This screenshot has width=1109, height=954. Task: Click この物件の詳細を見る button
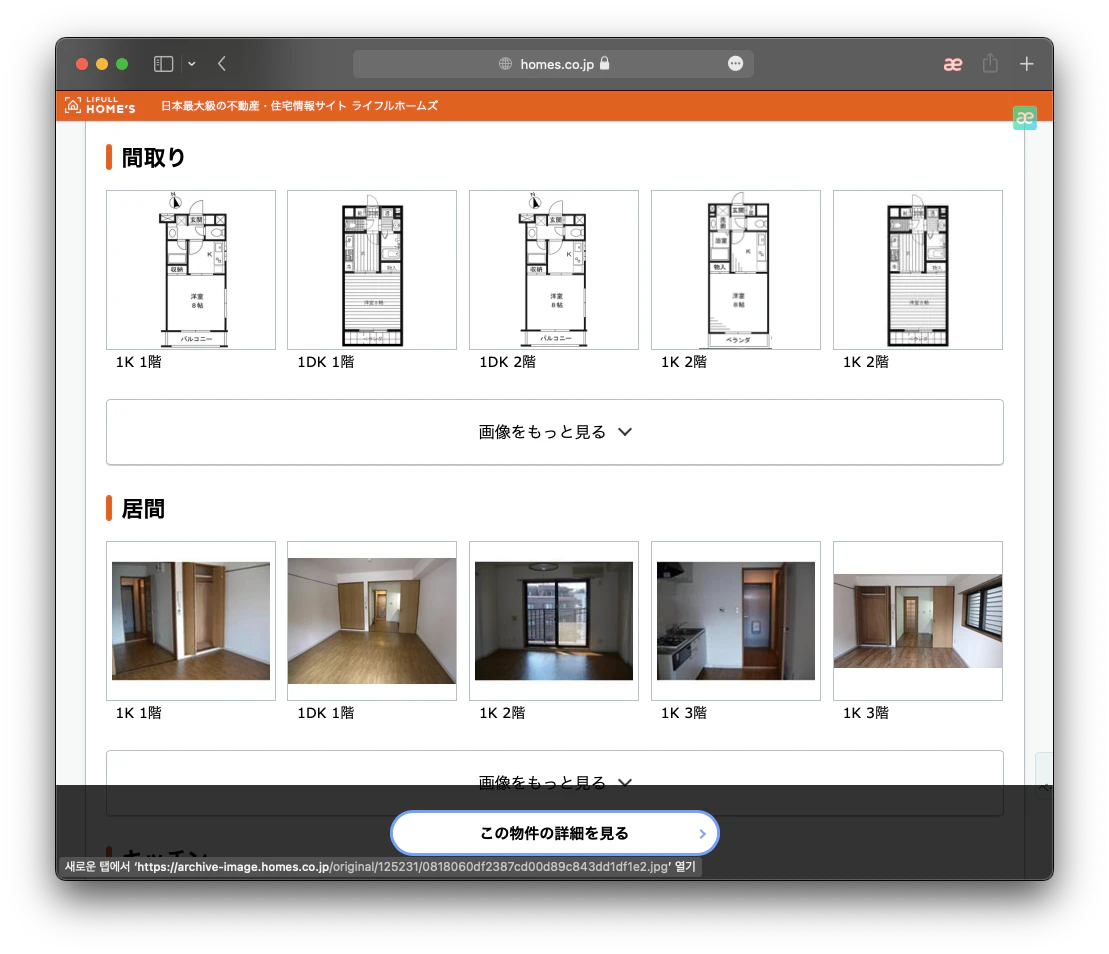tap(554, 833)
